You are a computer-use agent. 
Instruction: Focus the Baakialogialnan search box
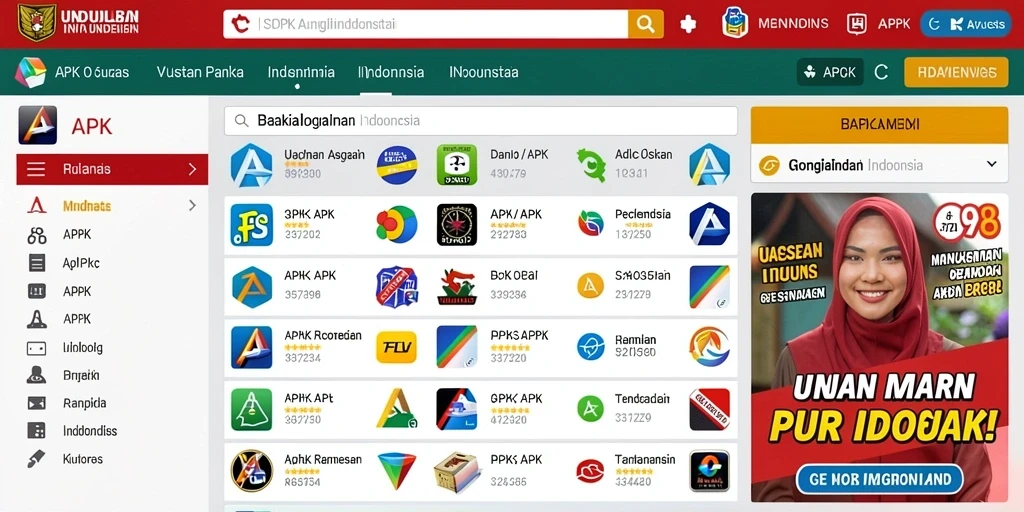pos(481,121)
